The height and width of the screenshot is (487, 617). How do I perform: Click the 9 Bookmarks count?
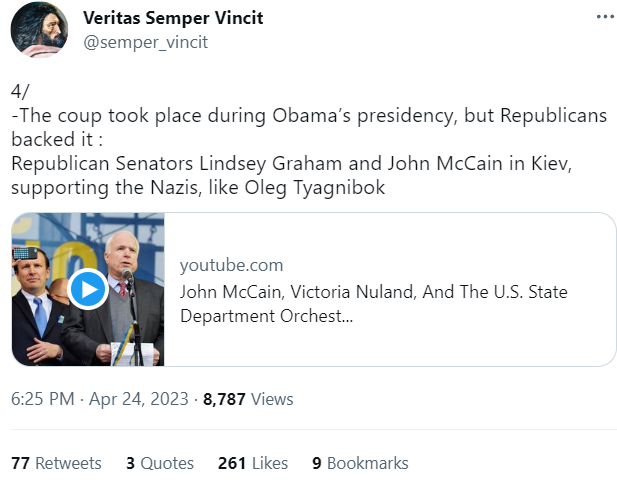coord(360,463)
